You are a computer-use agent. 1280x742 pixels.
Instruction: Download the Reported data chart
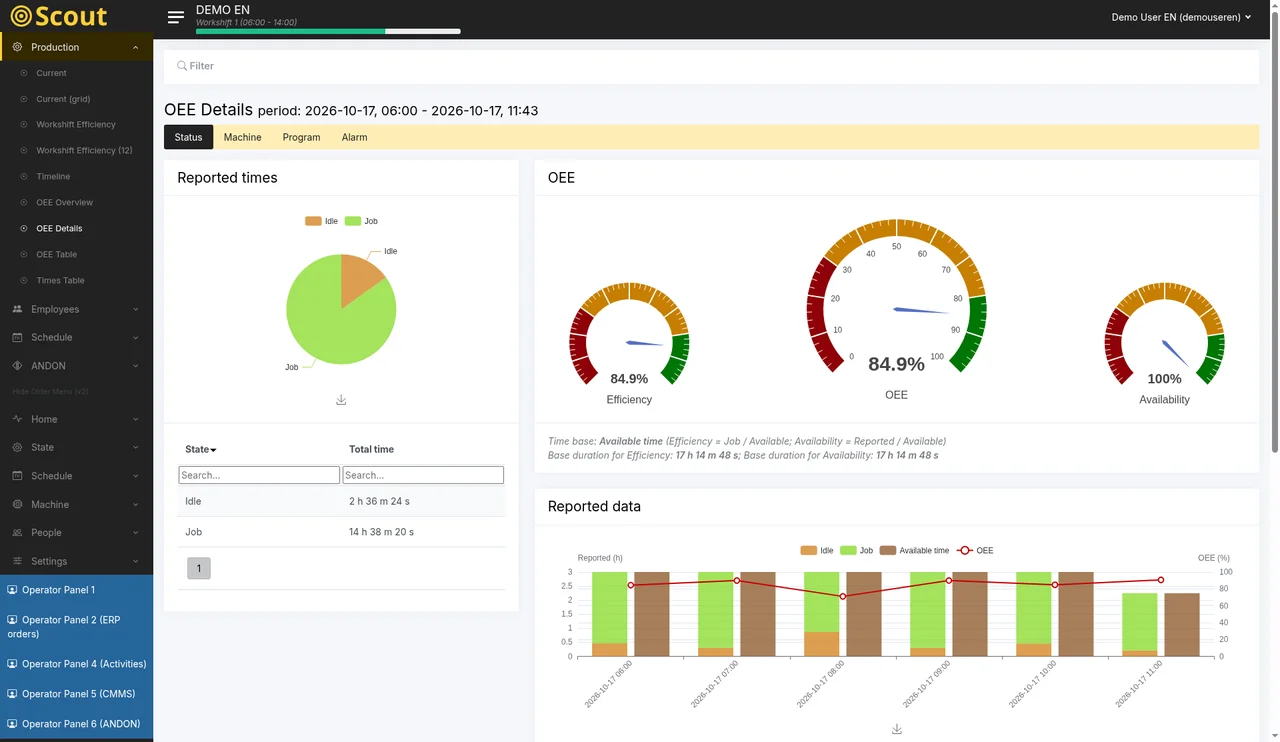(x=897, y=730)
